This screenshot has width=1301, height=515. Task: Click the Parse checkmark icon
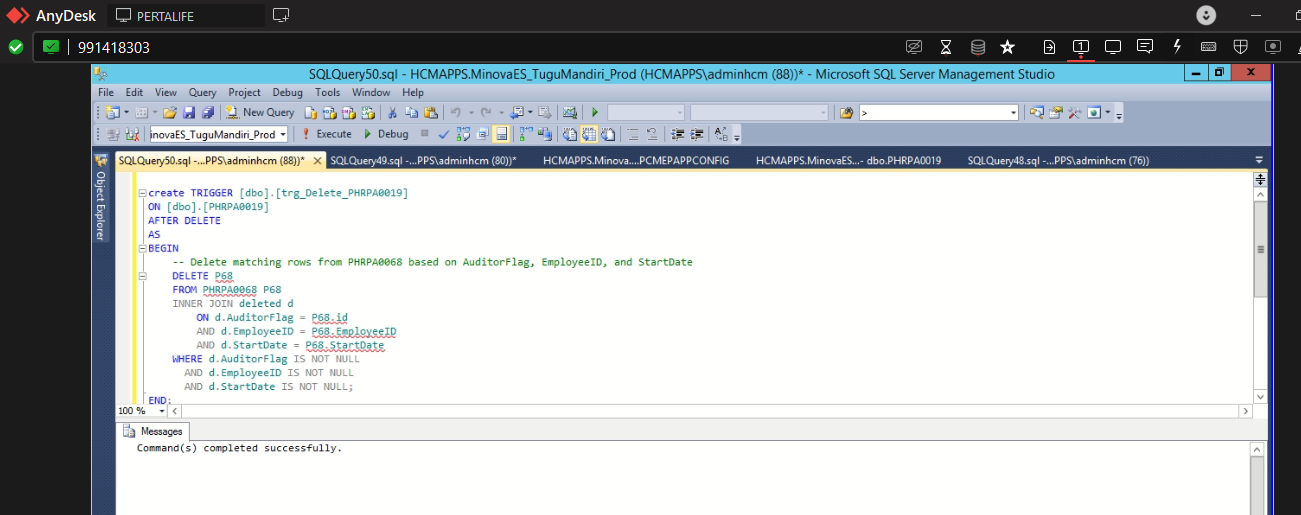(x=443, y=133)
